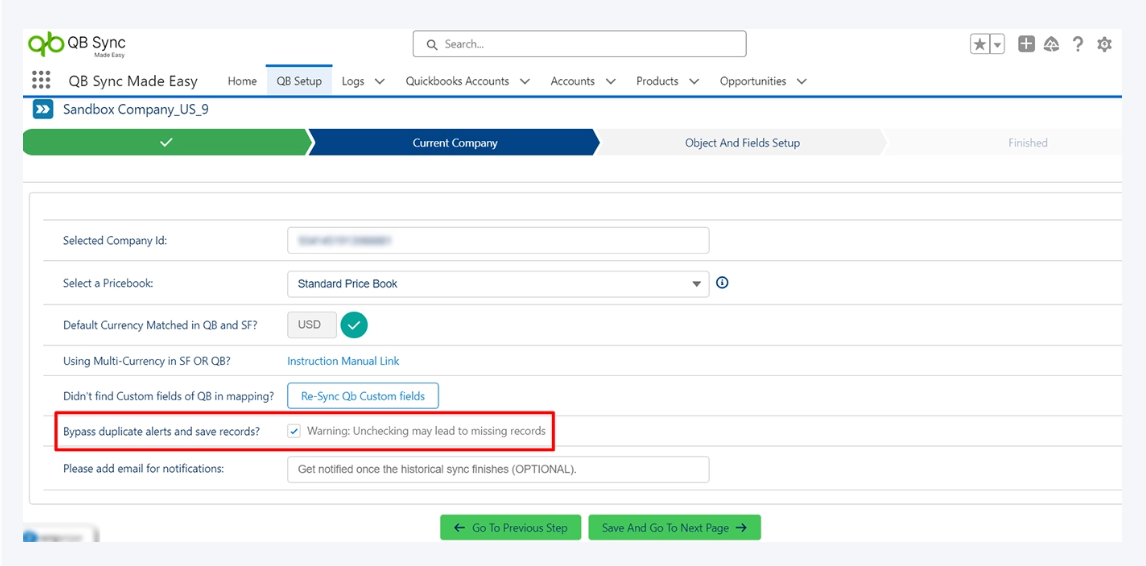Uncheck the bypass duplicate alerts checkbox

(x=294, y=431)
